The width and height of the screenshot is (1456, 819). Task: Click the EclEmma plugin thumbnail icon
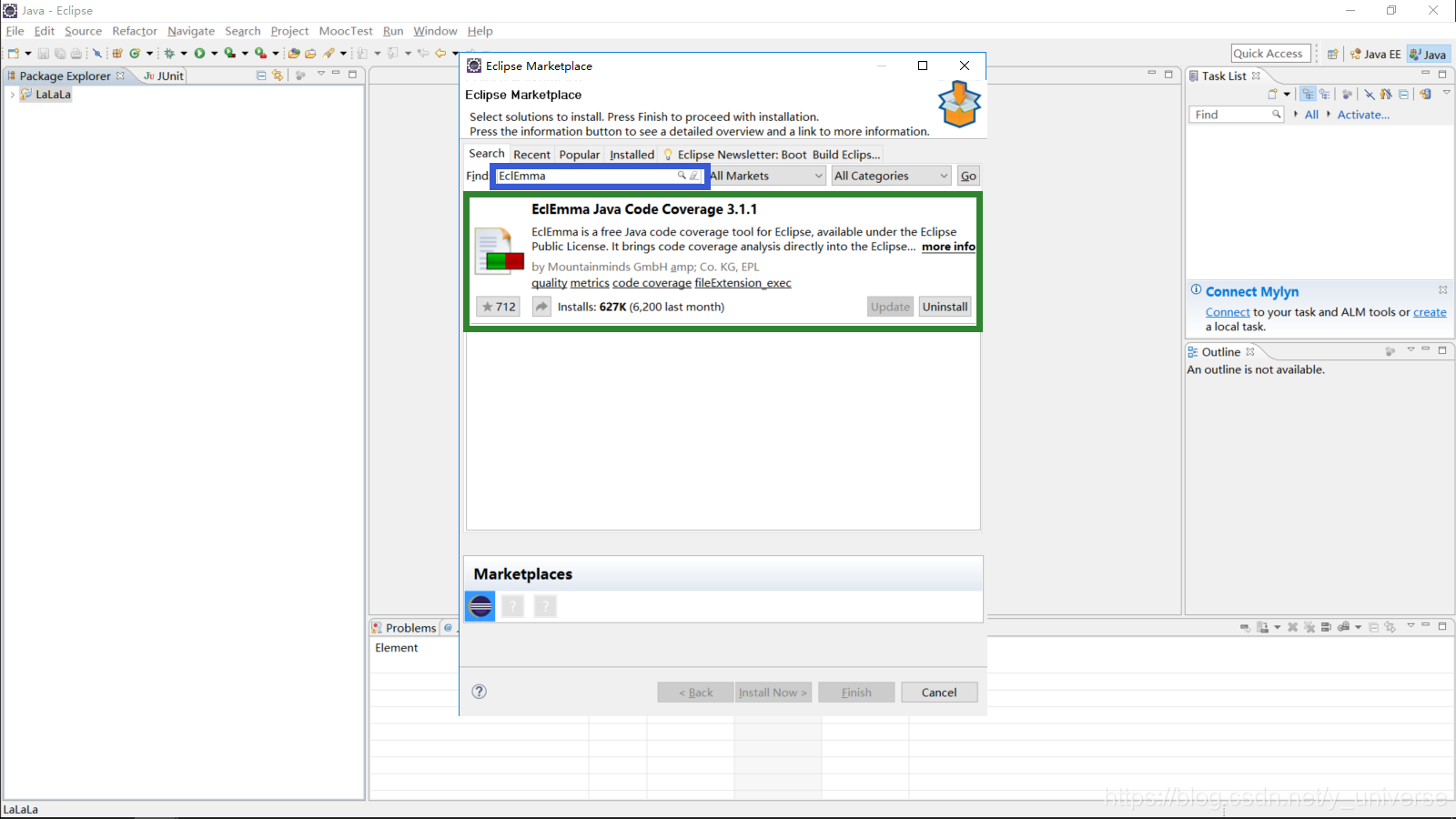tap(499, 251)
